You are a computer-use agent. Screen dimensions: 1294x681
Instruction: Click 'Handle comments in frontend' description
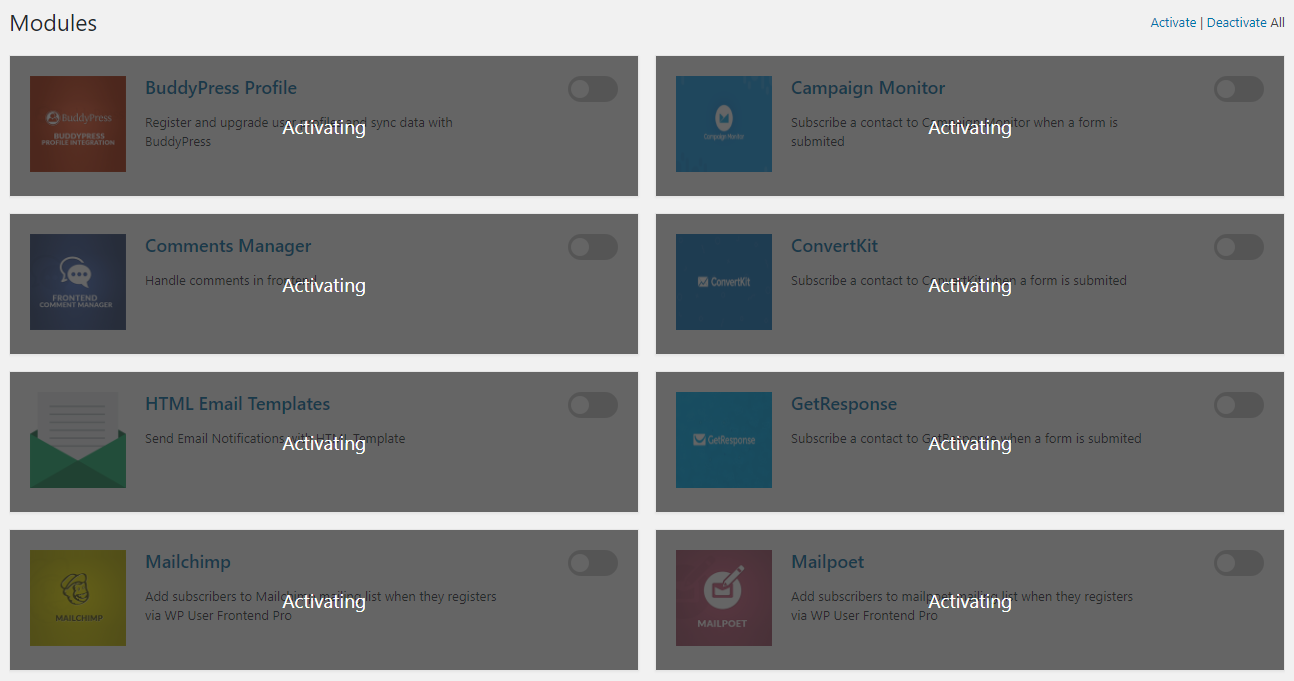[230, 281]
